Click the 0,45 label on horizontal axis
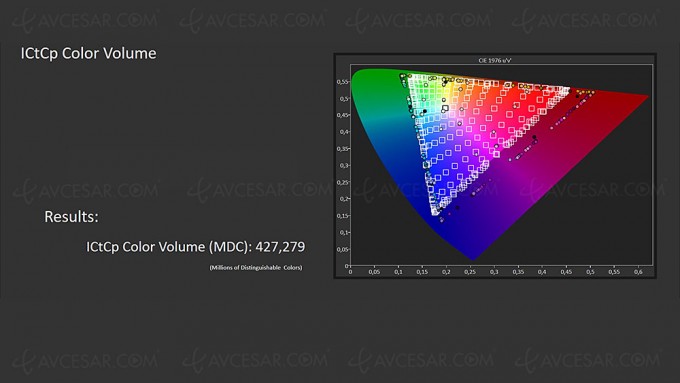The width and height of the screenshot is (680, 383). click(566, 272)
